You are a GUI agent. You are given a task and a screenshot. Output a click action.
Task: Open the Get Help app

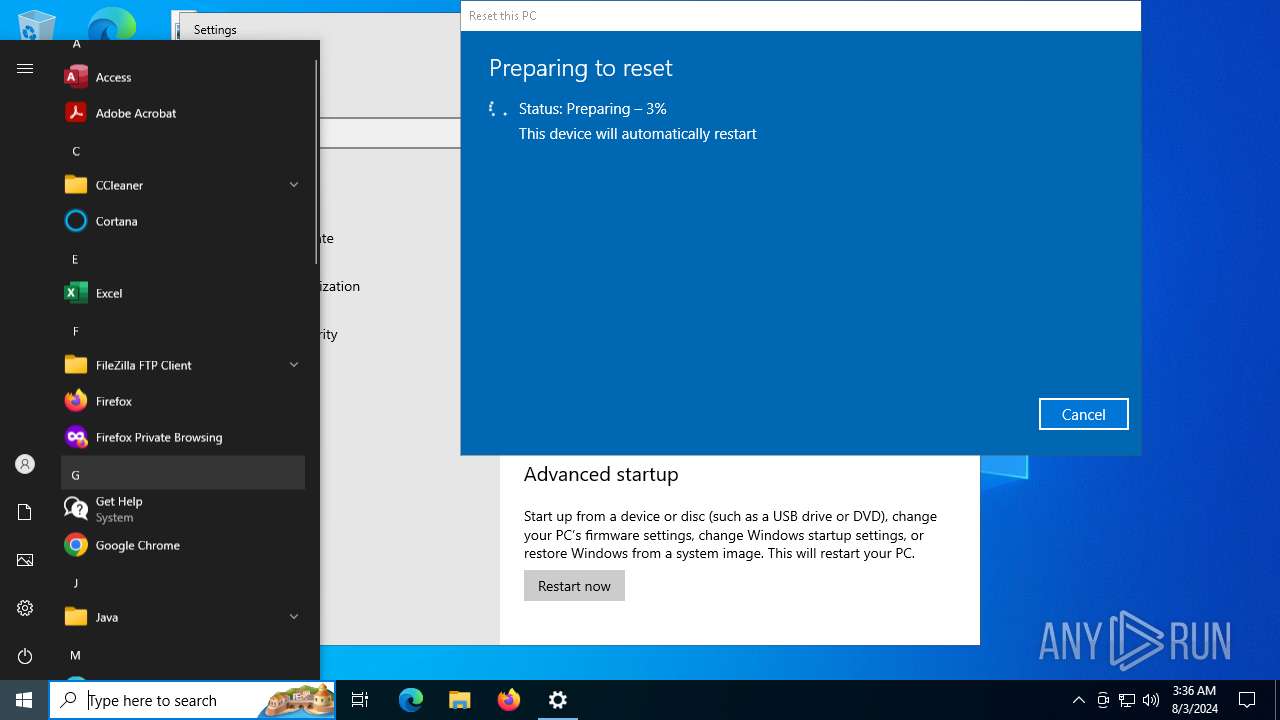183,509
